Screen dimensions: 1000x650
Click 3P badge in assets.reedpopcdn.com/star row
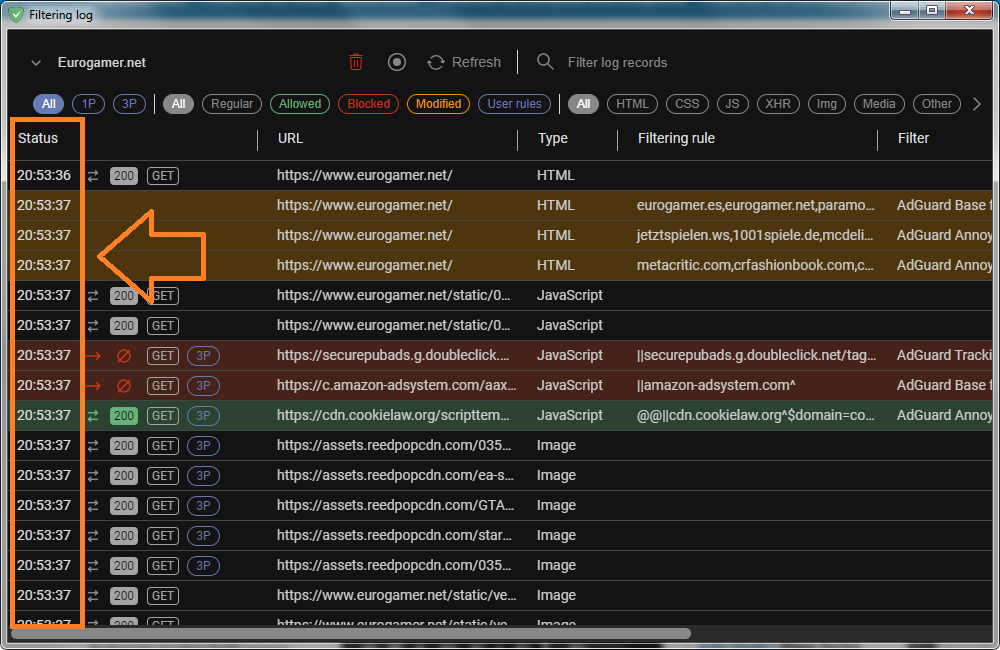(x=203, y=536)
